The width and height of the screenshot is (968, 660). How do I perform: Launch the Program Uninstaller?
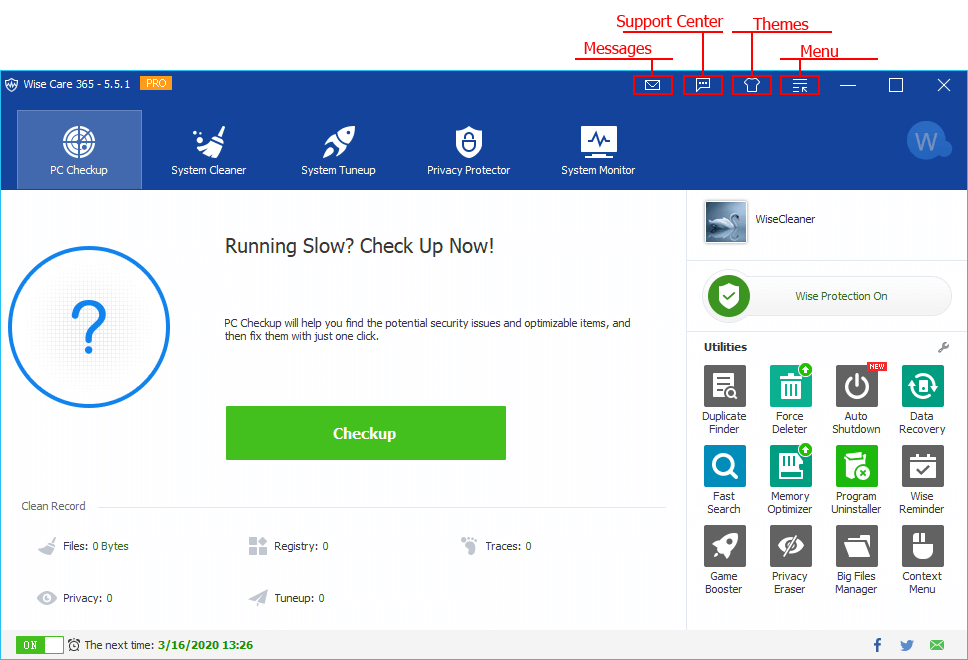(x=856, y=467)
